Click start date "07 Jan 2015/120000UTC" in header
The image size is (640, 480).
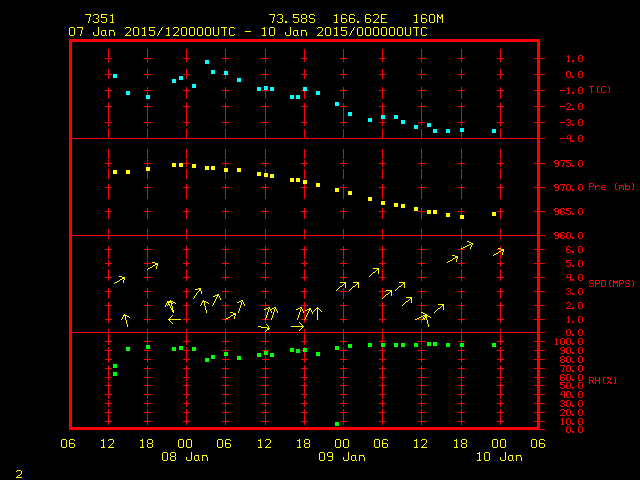(152, 32)
